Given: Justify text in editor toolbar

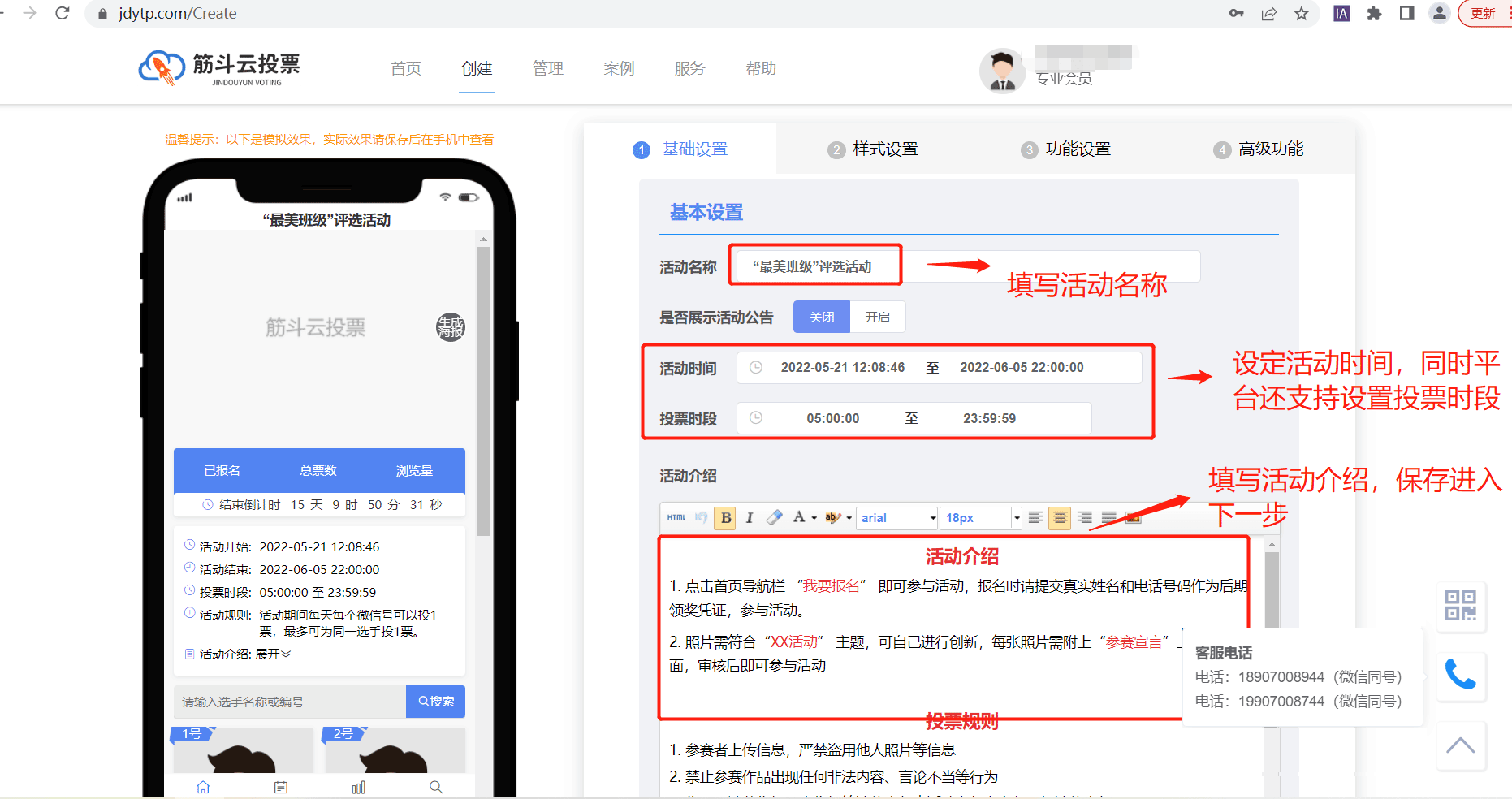Looking at the screenshot, I should (x=1109, y=517).
